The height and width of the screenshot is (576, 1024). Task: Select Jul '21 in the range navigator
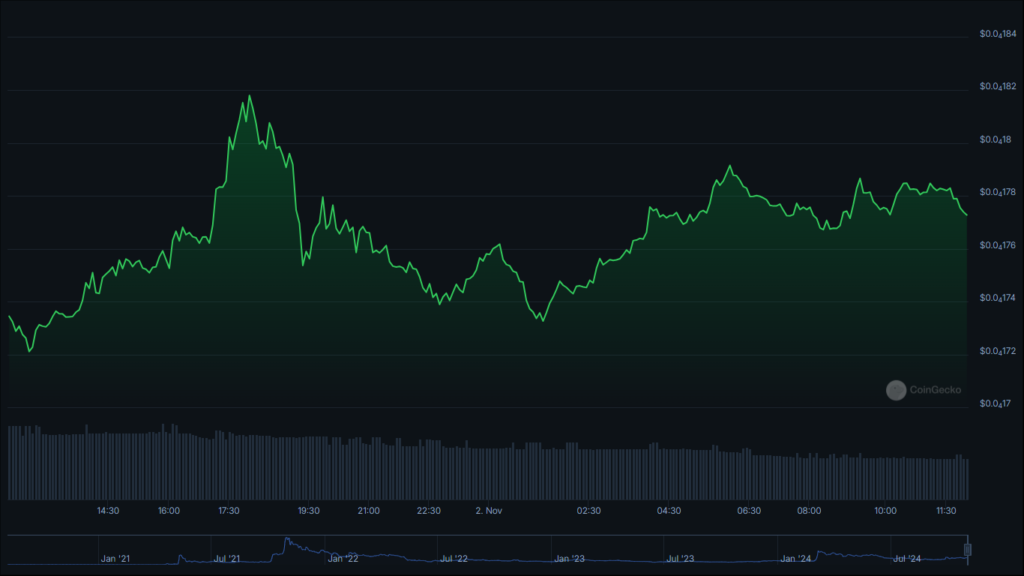[227, 558]
